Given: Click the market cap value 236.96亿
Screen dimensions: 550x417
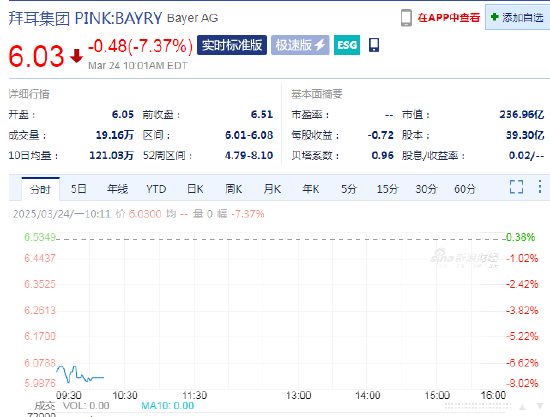Looking at the screenshot, I should (x=522, y=114).
